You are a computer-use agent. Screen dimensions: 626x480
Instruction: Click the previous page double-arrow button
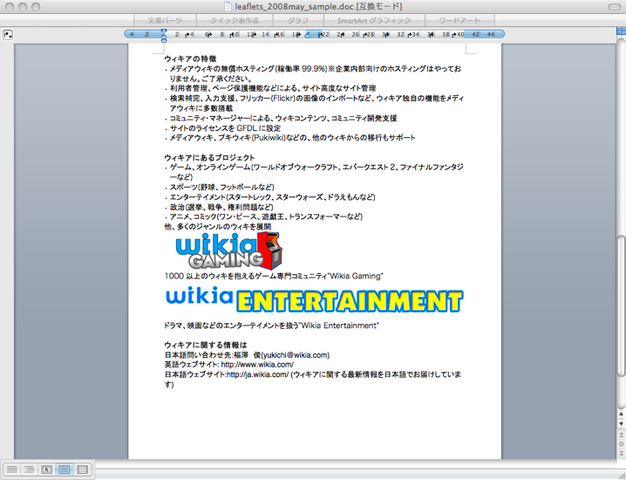coord(621,434)
